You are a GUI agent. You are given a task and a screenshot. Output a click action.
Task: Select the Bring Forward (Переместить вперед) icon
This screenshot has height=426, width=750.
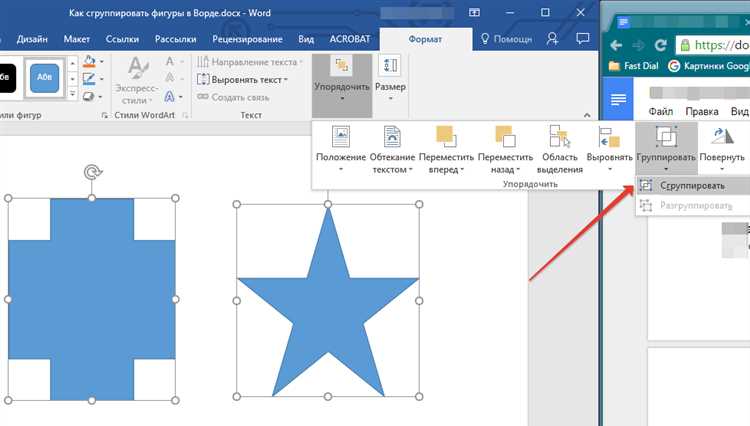(x=446, y=149)
